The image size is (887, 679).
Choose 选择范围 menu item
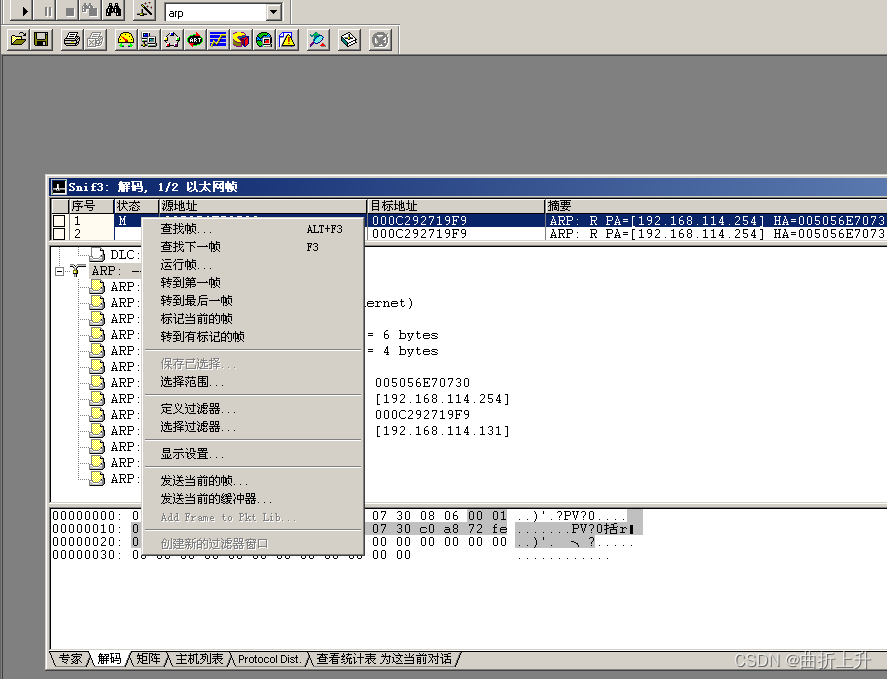point(253,382)
